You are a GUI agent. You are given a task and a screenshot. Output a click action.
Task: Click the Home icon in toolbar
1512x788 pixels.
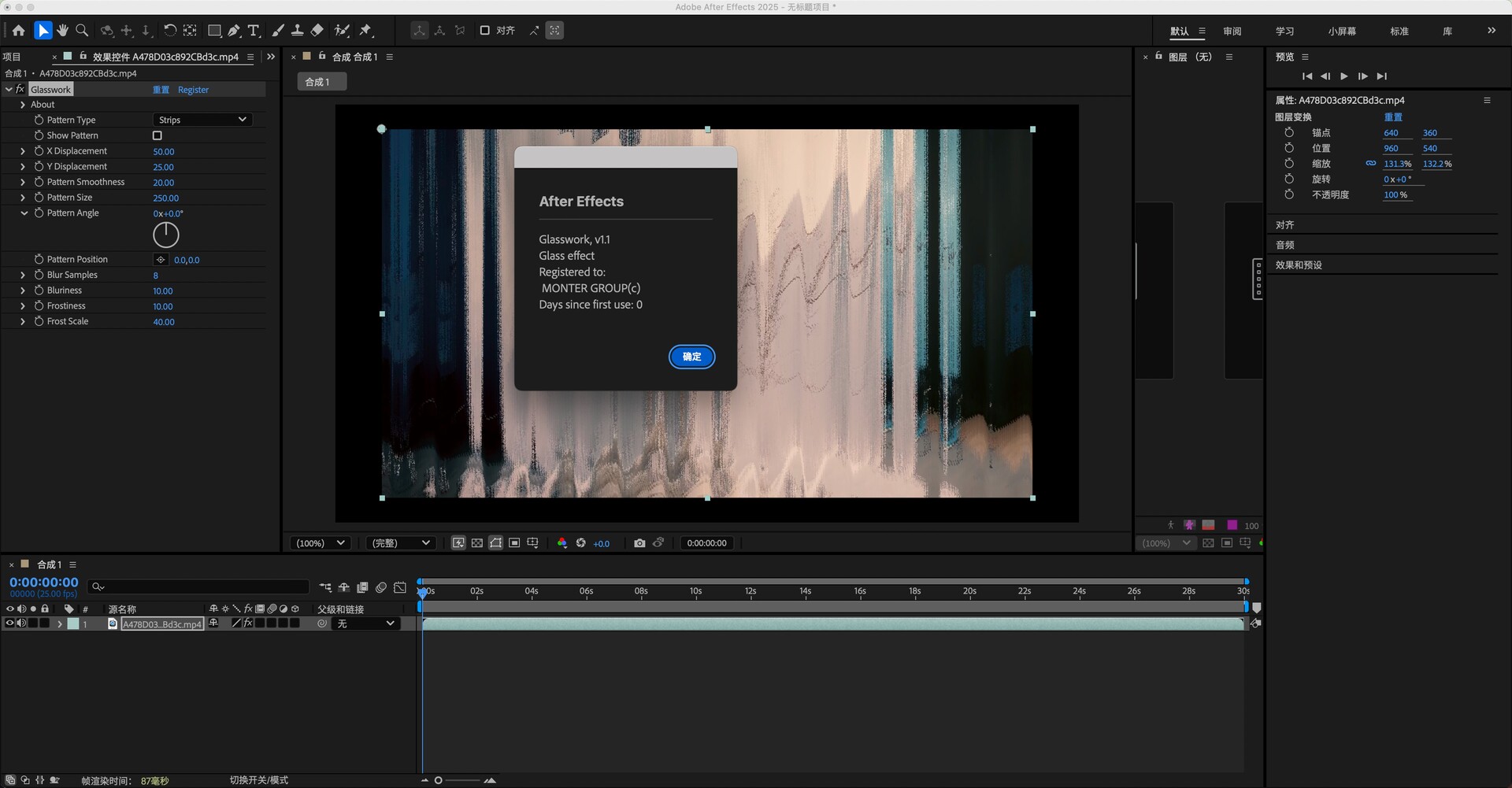(19, 31)
